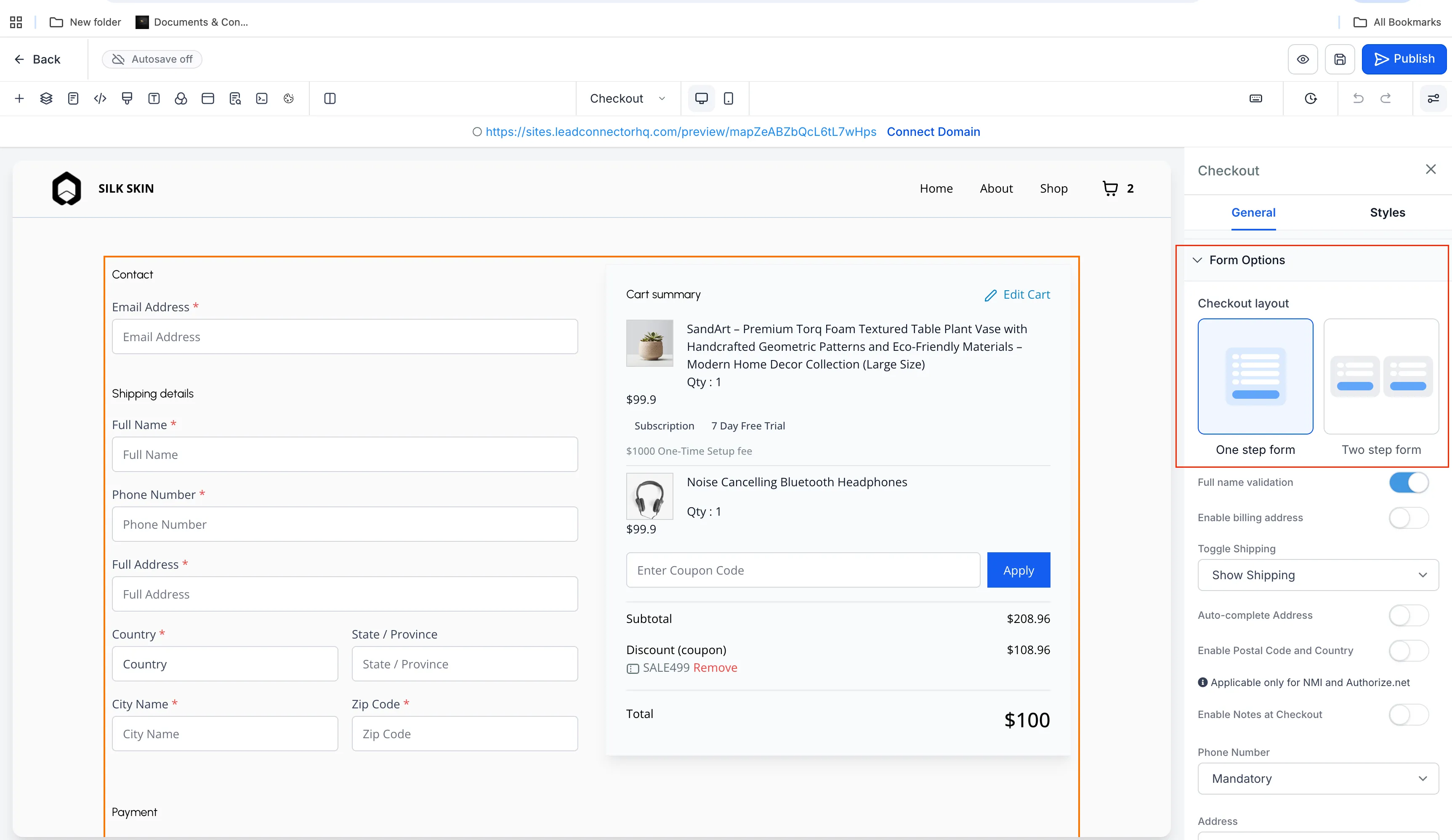Open the SEO document search icon
1452x840 pixels.
235,98
